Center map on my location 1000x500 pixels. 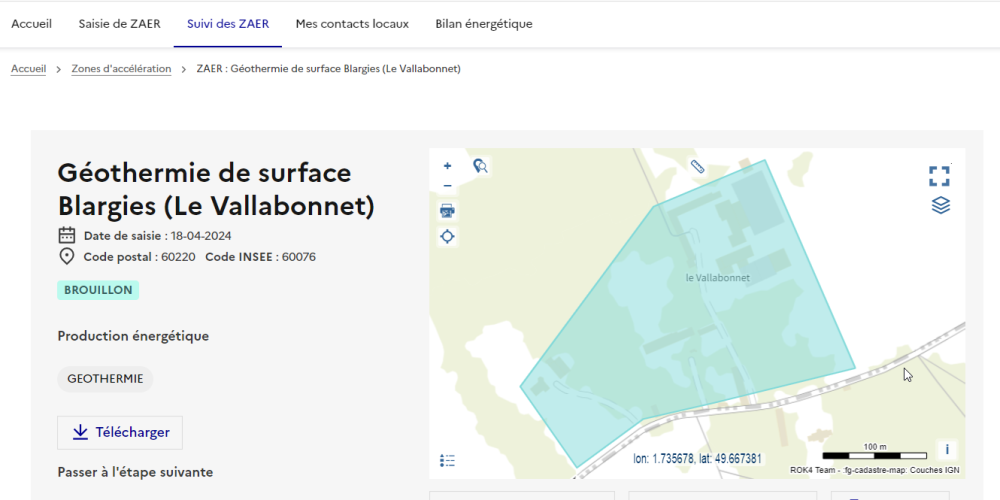pos(447,237)
